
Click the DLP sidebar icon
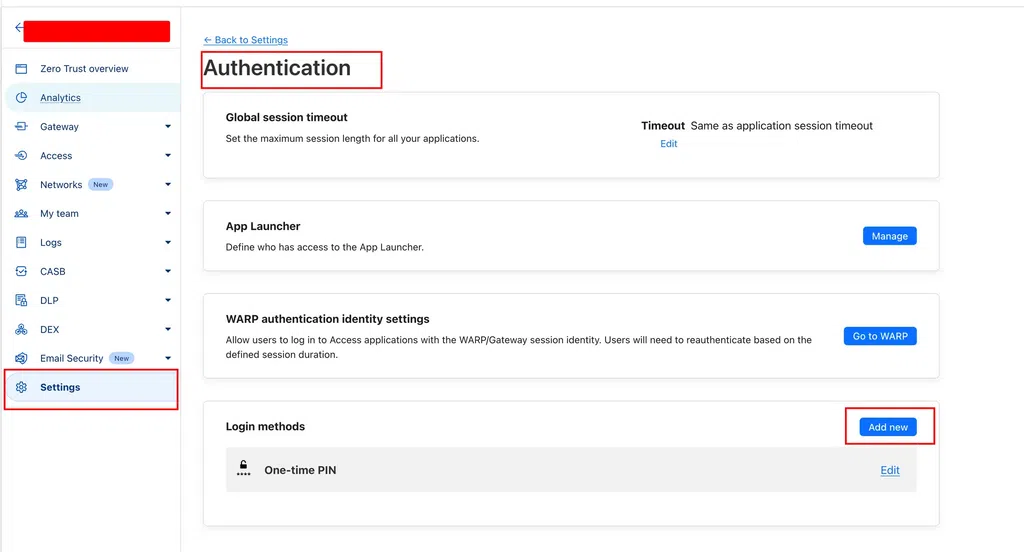coord(22,300)
